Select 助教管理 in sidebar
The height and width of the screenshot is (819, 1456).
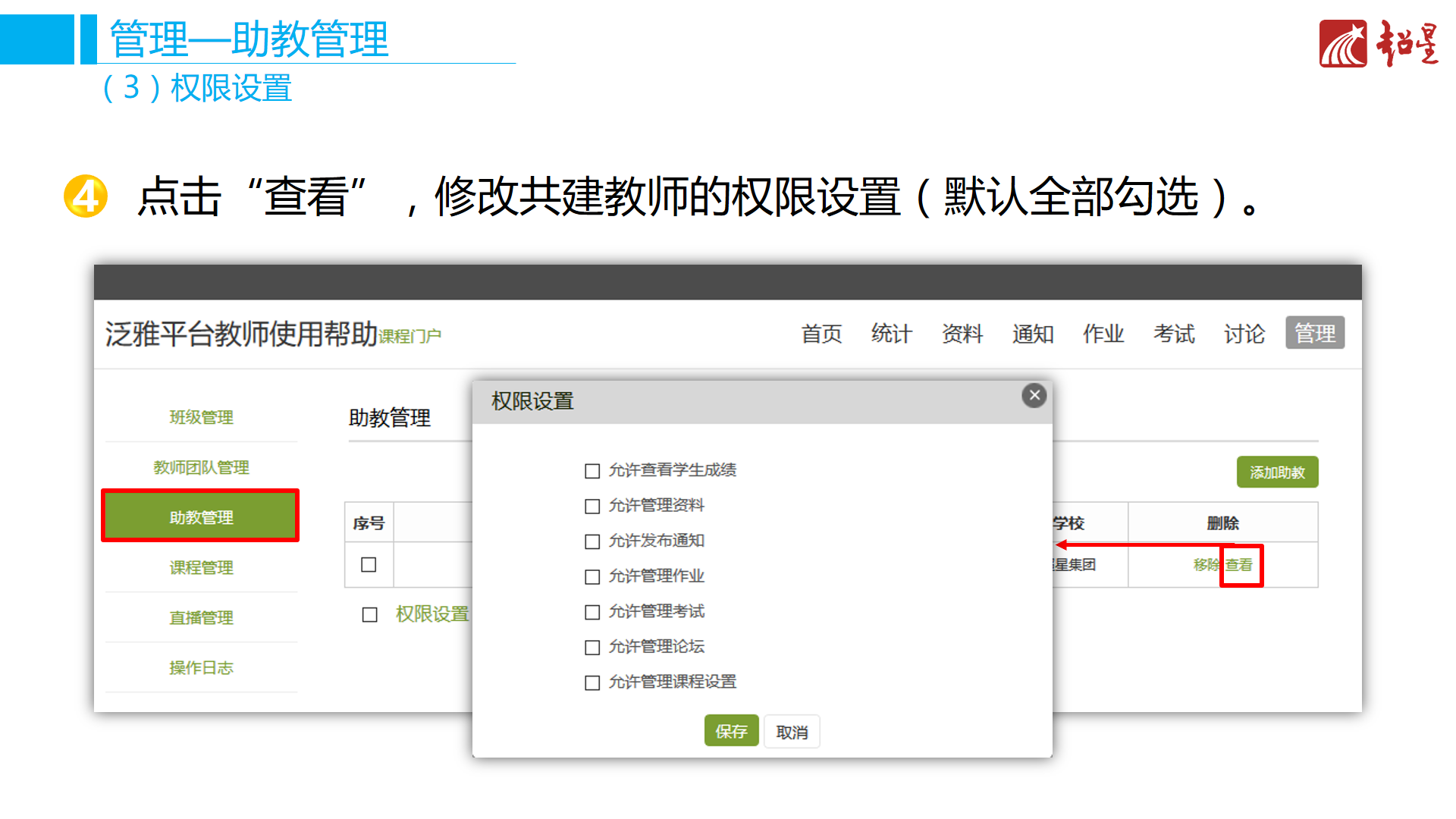(201, 516)
